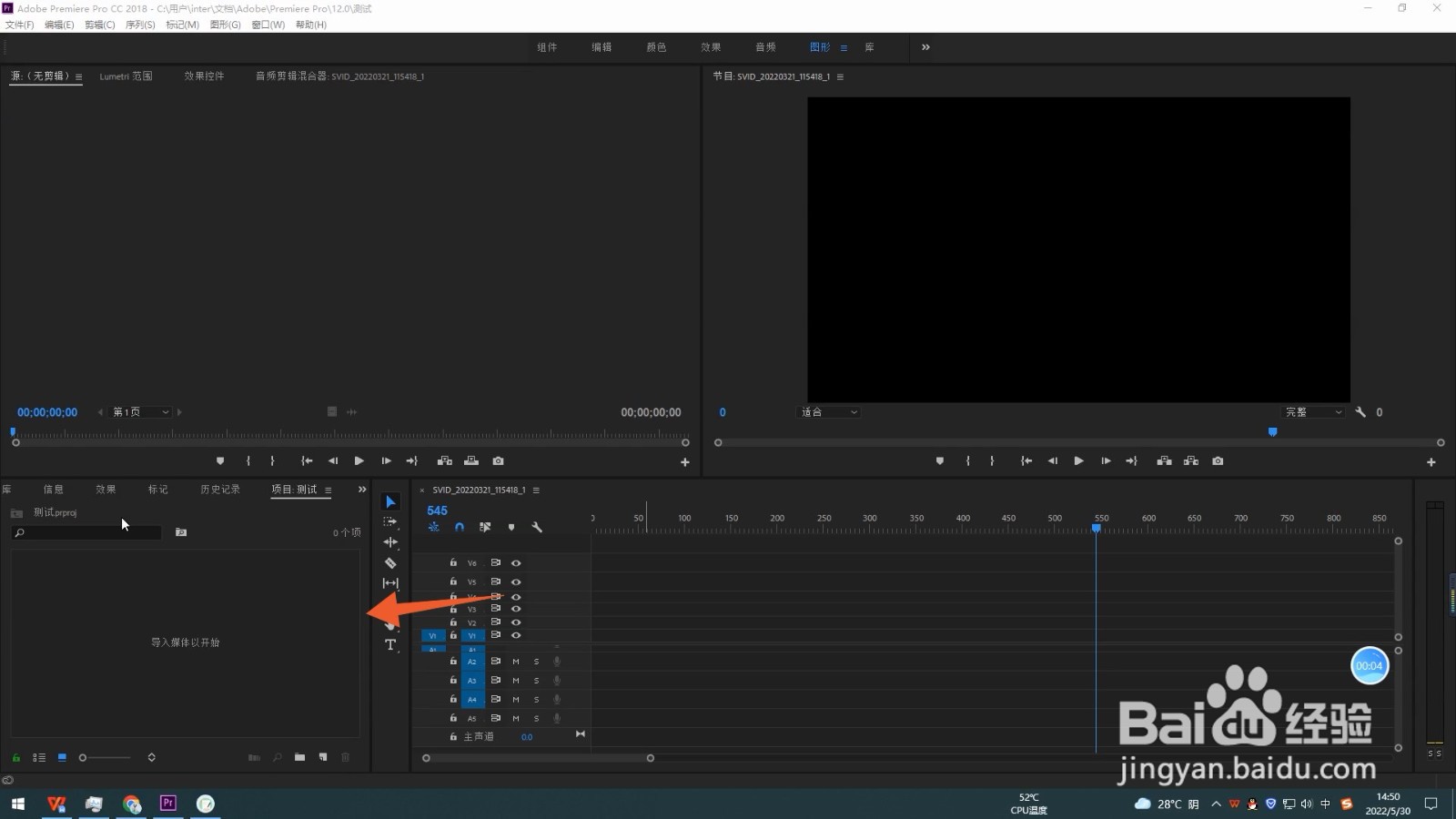Mute audio track A2

516,662
